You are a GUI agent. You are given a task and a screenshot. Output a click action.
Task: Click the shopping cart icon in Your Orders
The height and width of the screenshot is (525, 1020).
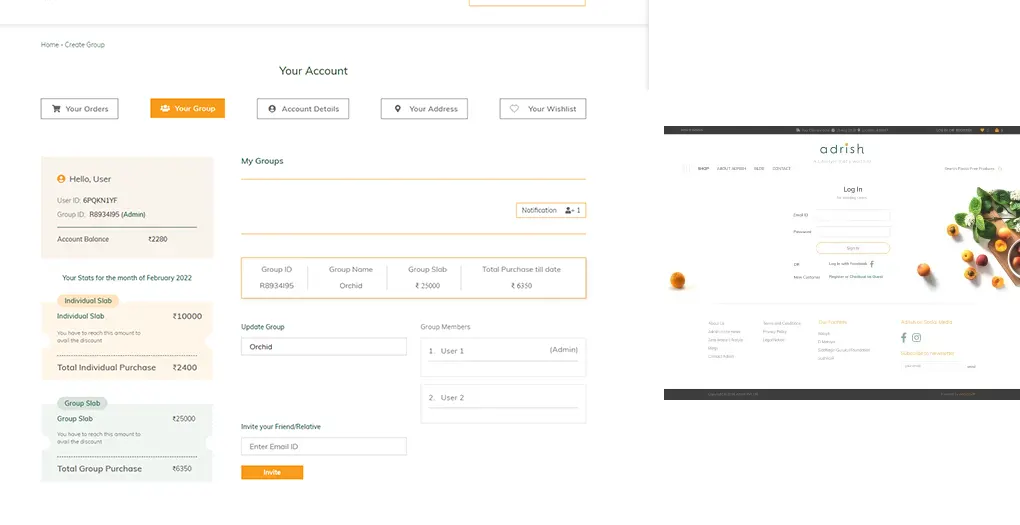pos(56,109)
